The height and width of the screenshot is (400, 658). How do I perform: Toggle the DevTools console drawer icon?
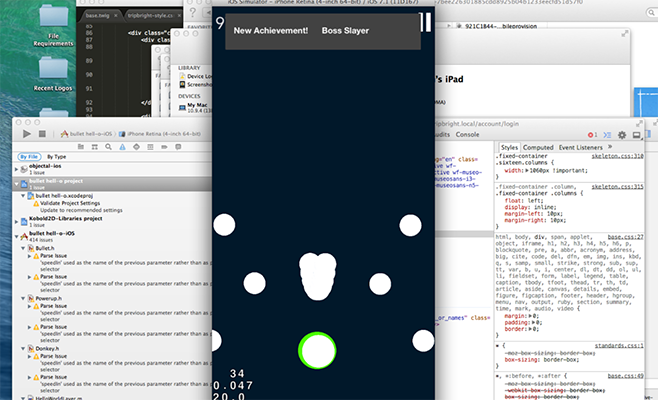pos(607,135)
